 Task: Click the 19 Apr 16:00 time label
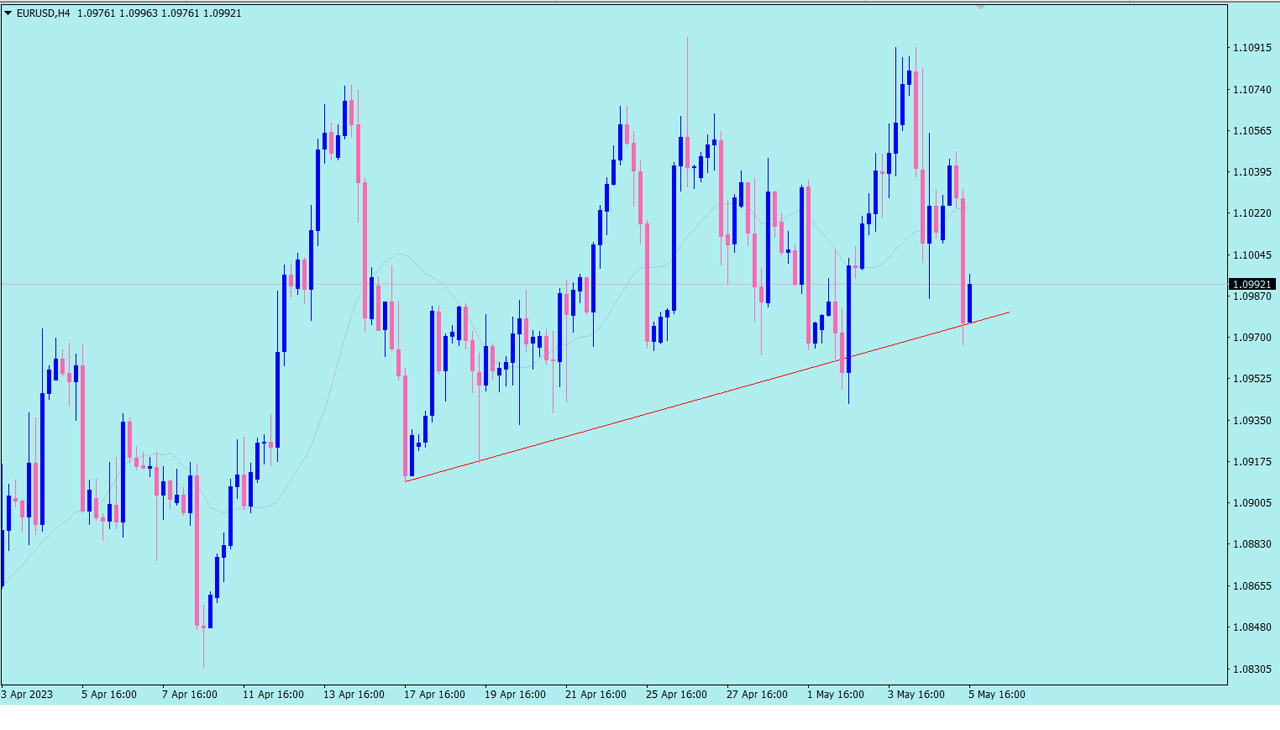click(515, 694)
